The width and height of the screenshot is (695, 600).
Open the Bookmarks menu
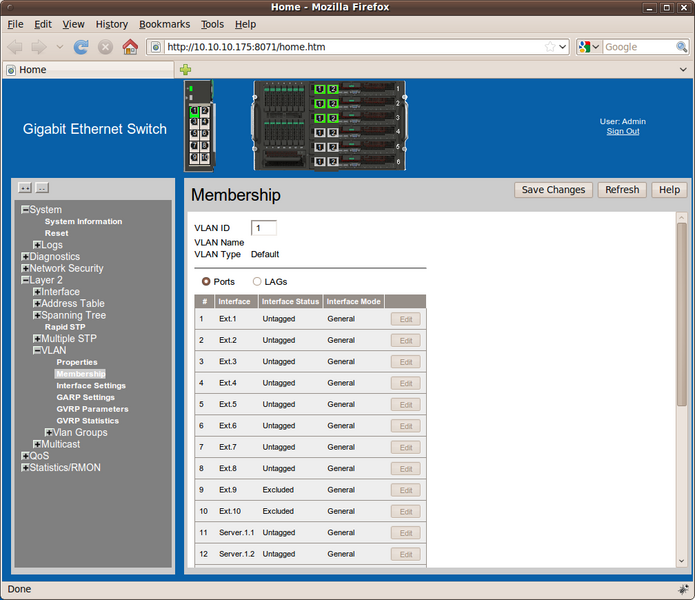pos(164,24)
